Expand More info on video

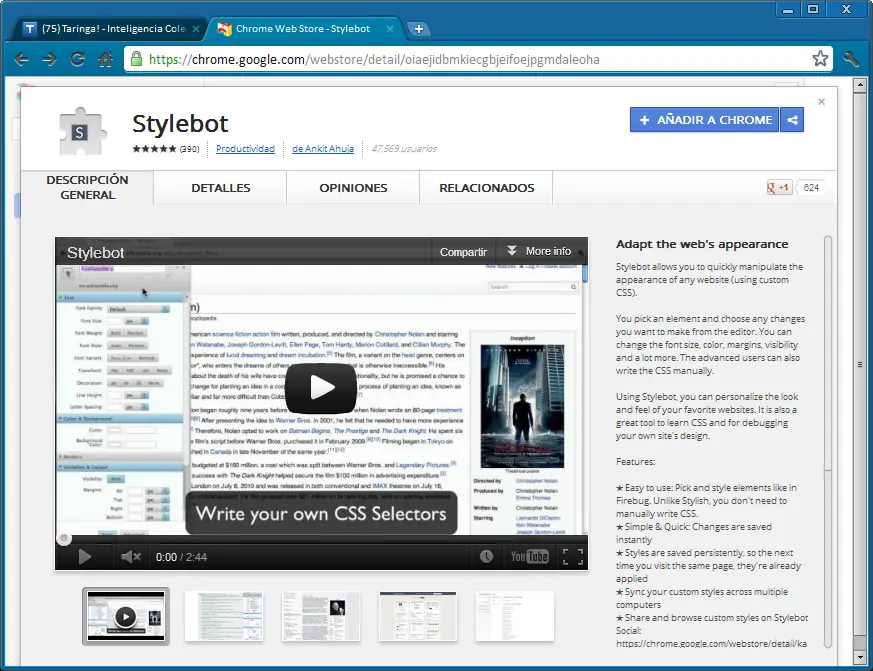point(539,252)
